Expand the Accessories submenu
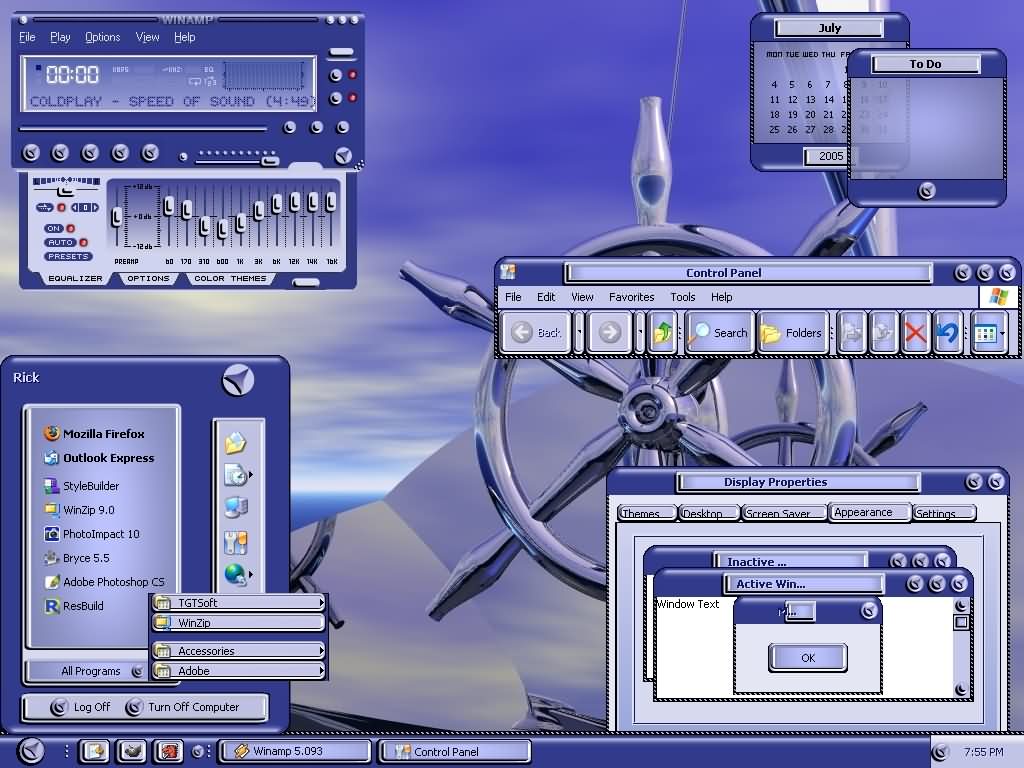Image resolution: width=1024 pixels, height=768 pixels. pyautogui.click(x=238, y=650)
